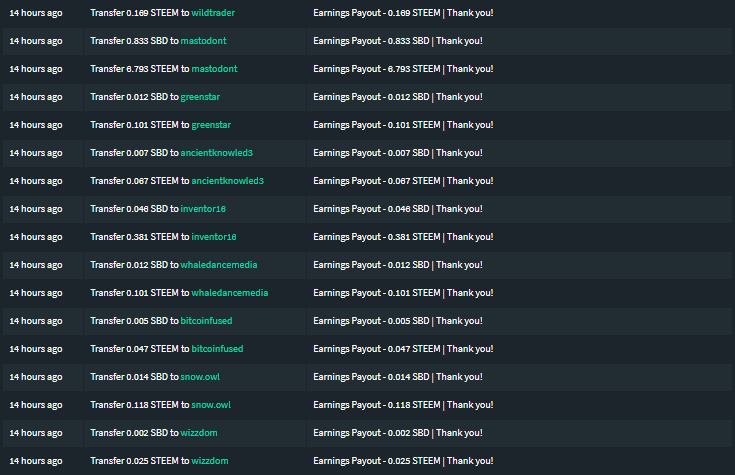
Task: Open greenstar link in 0.012 SBD row
Action: (200, 97)
